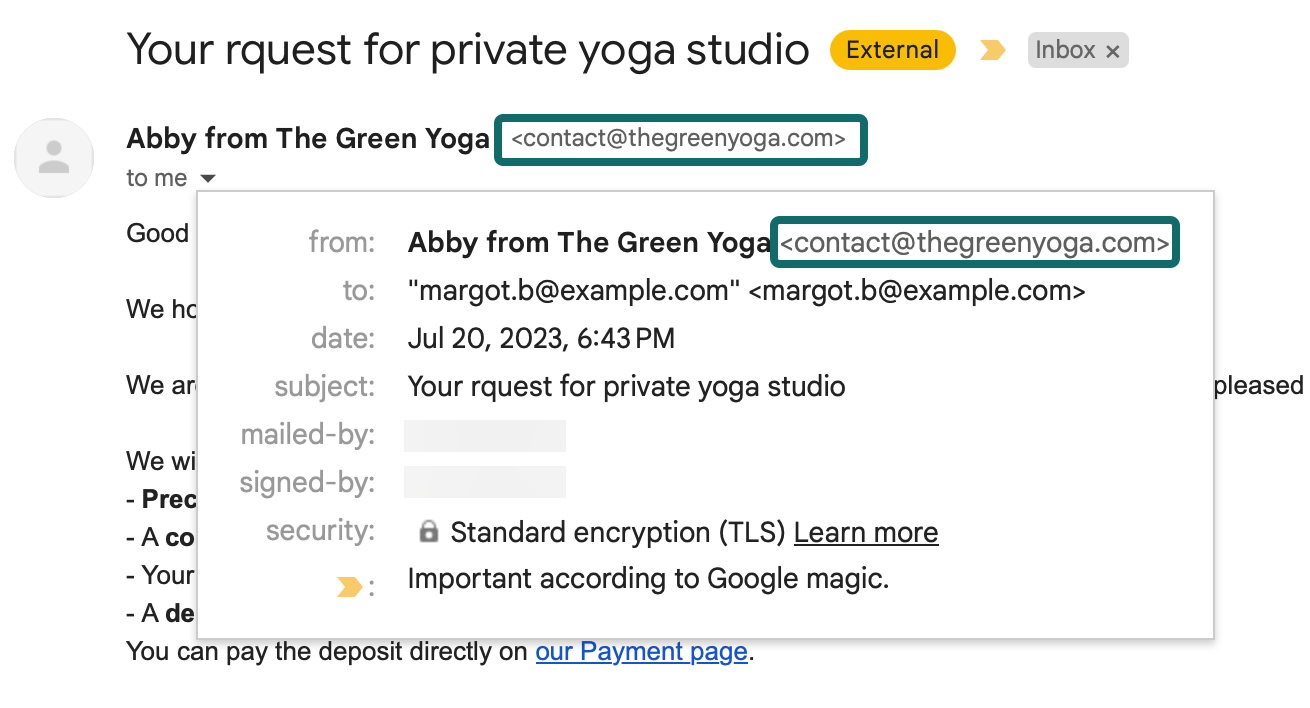Viewport: 1310px width, 708px height.
Task: Click the importance marker icon in details popup
Action: click(349, 587)
